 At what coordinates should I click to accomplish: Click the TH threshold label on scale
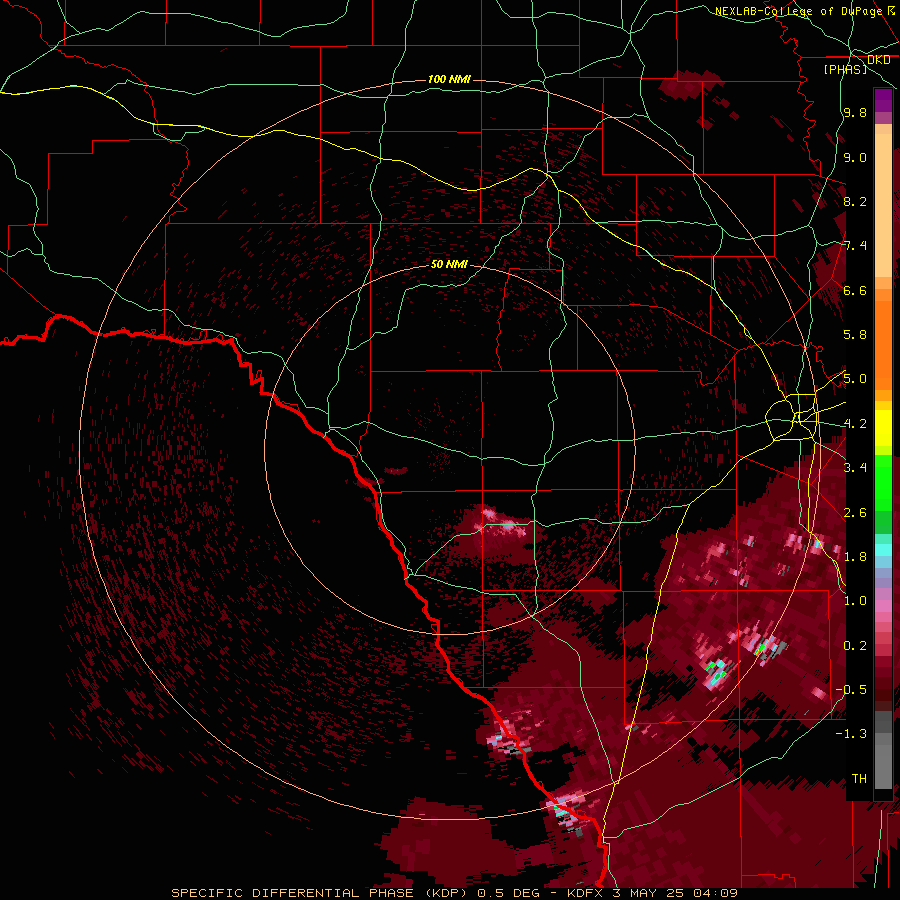859,779
